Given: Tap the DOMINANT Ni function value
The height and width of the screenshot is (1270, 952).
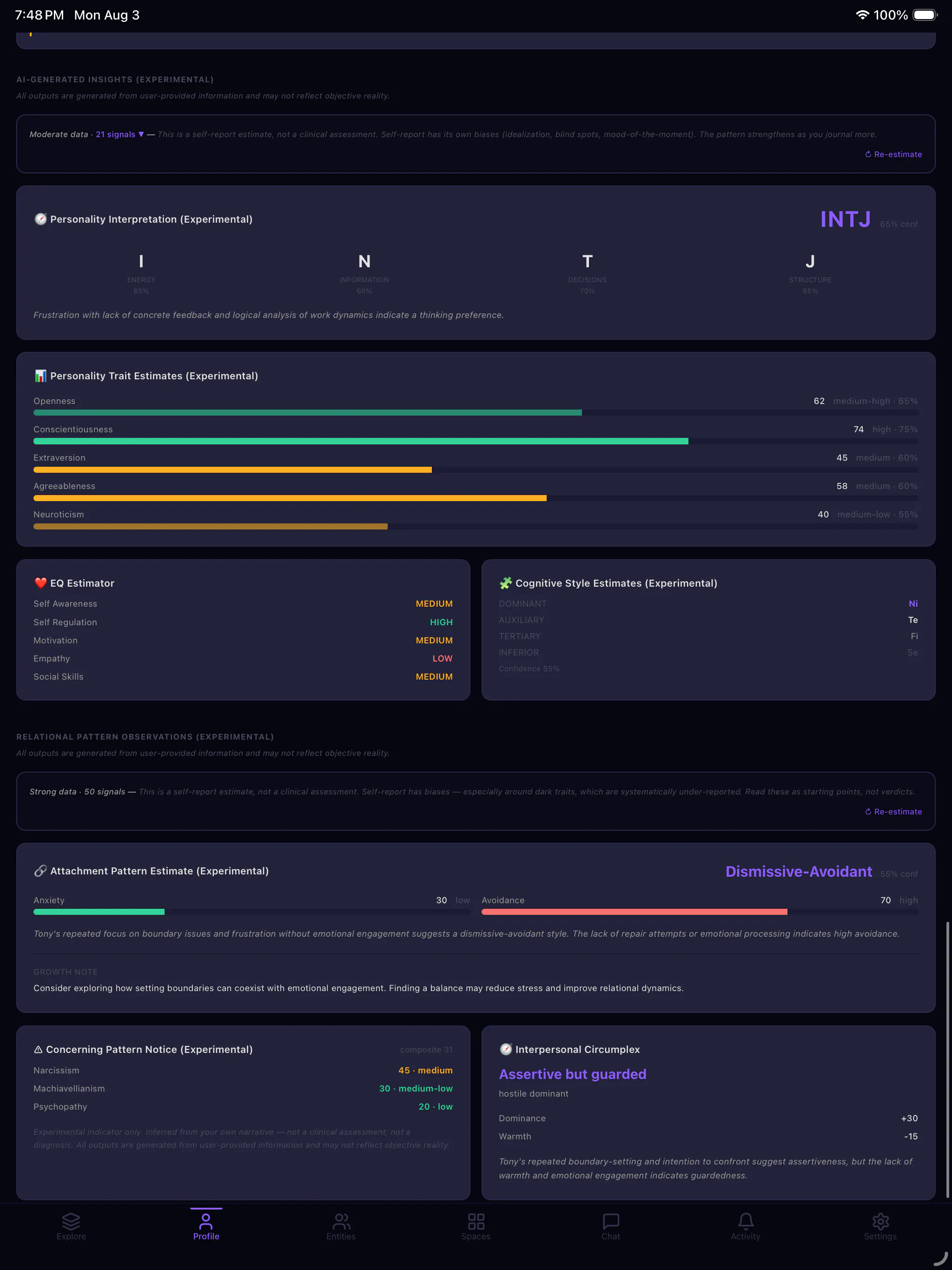Looking at the screenshot, I should pyautogui.click(x=913, y=604).
